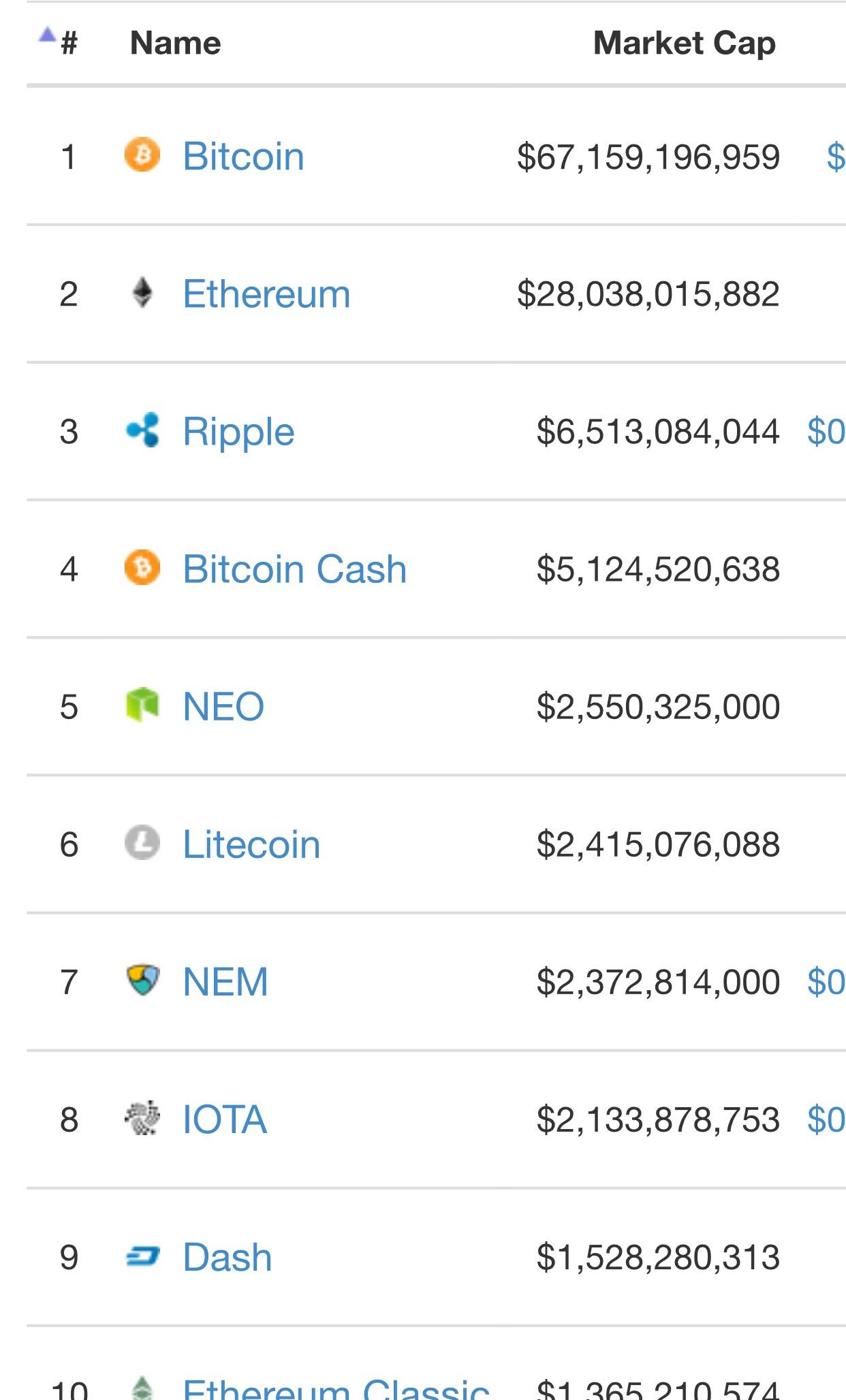Sort table by Market Cap header

coord(684,44)
